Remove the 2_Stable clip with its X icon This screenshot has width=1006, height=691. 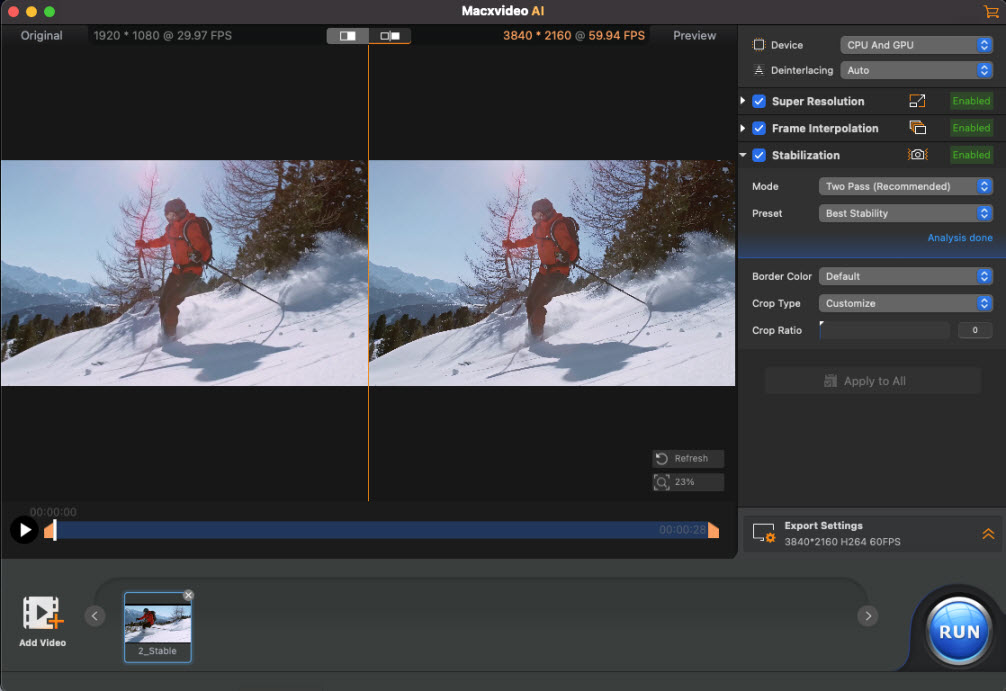click(x=188, y=596)
